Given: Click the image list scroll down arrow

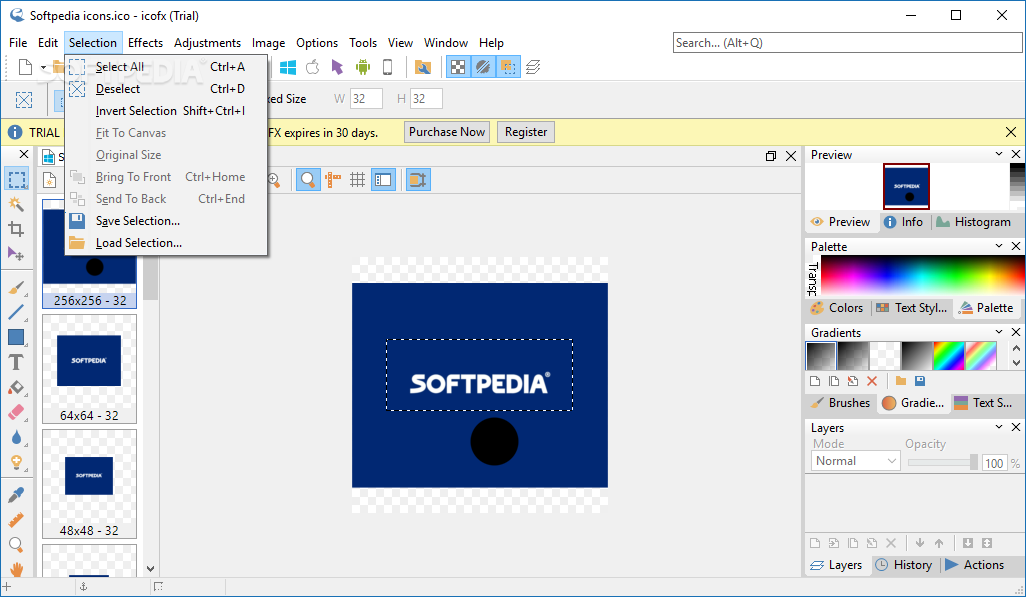Looking at the screenshot, I should [150, 569].
